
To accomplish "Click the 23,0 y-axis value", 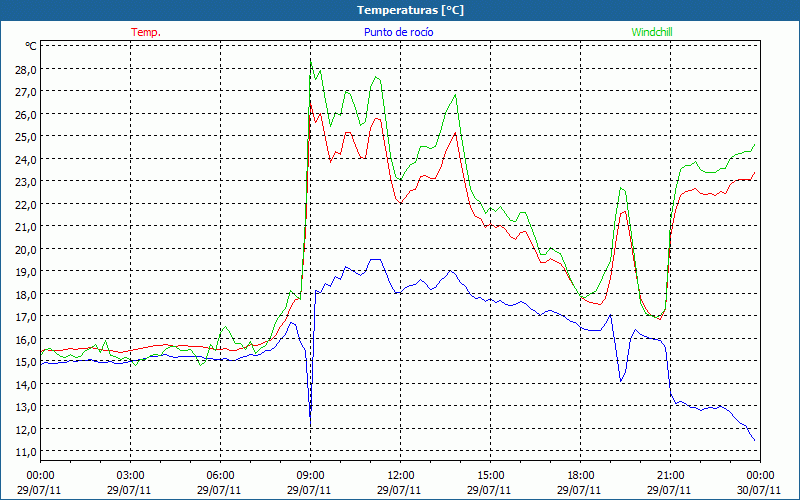I will (26, 182).
